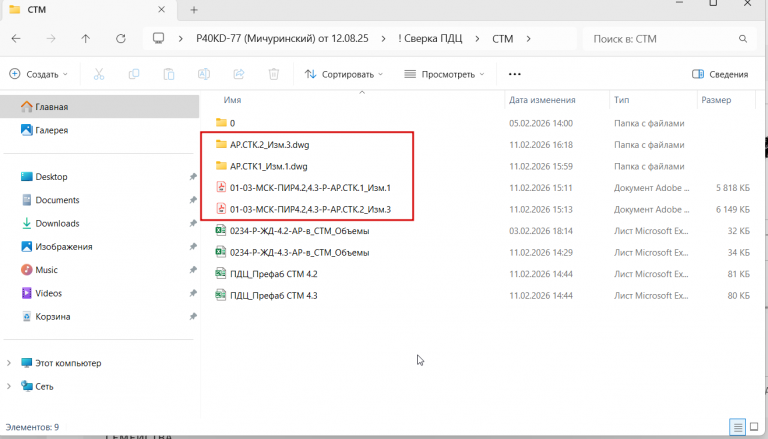Sort by Тип column header
This screenshot has width=768, height=439.
622,100
